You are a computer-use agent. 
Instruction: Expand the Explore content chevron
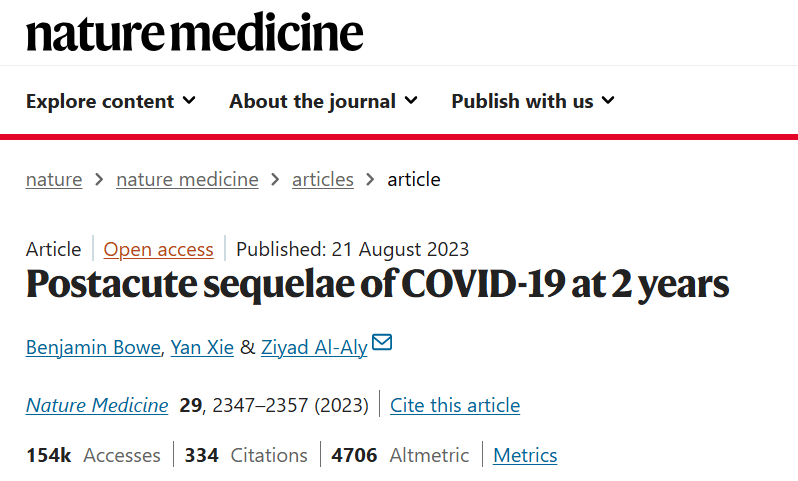tap(190, 101)
